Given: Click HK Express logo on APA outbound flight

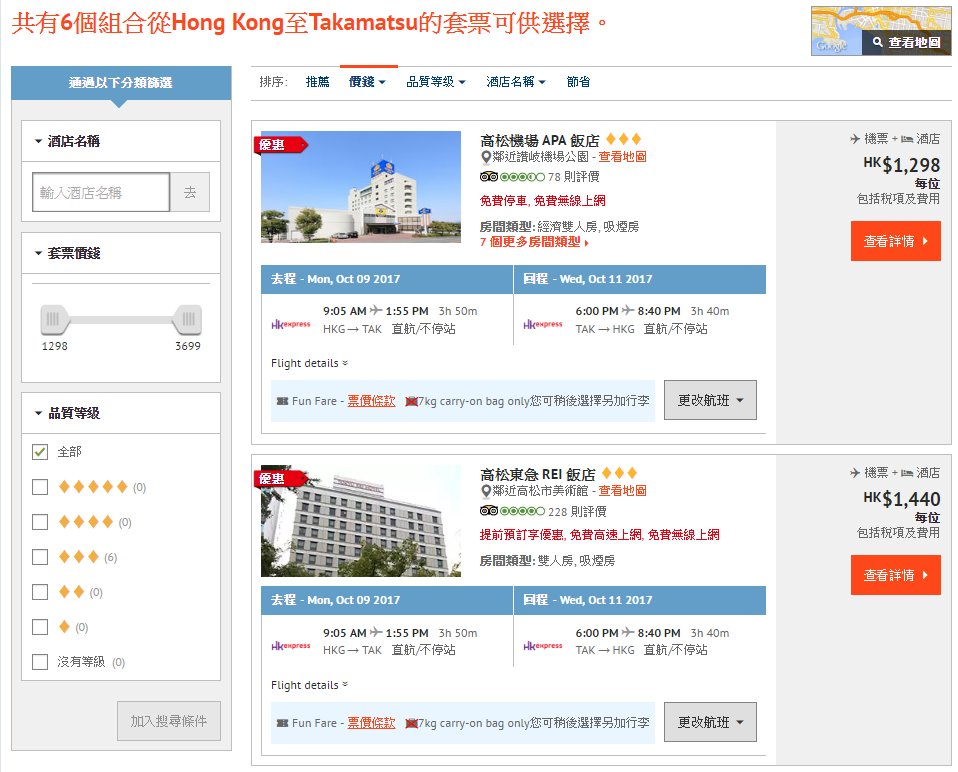Looking at the screenshot, I should click(291, 324).
